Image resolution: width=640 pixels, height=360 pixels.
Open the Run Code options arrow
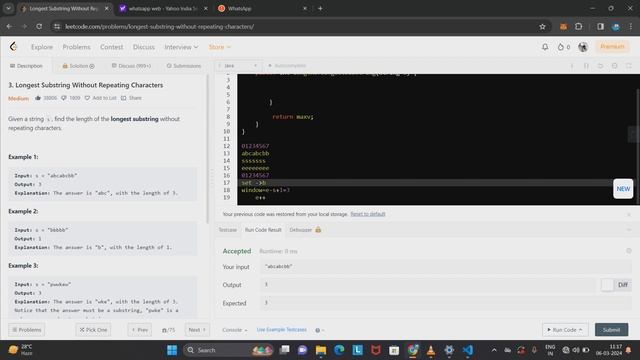tap(580, 330)
